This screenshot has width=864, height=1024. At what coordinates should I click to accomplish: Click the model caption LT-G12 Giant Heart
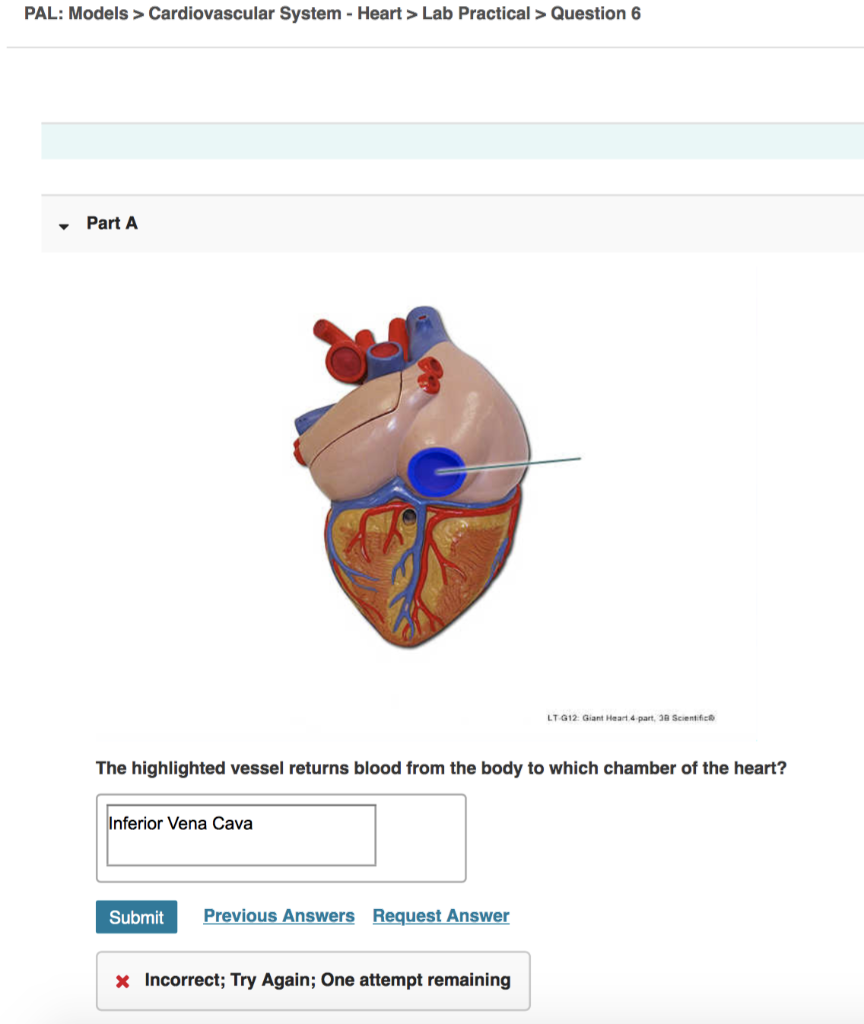coord(630,717)
